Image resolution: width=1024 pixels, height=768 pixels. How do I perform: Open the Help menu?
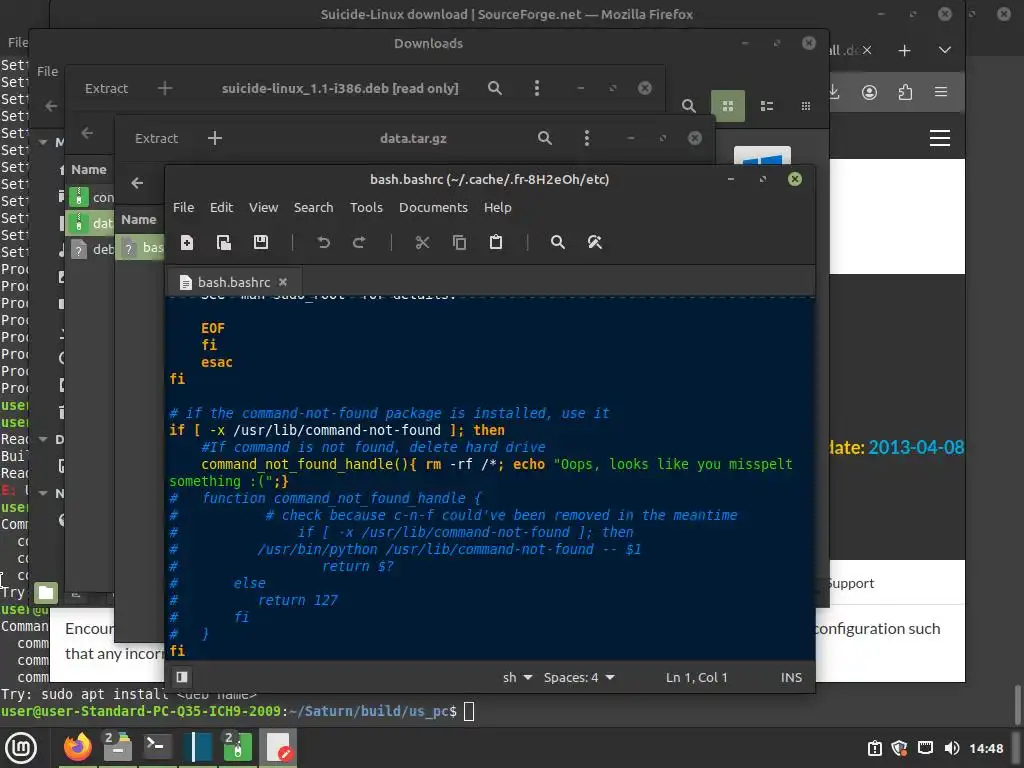pyautogui.click(x=498, y=208)
